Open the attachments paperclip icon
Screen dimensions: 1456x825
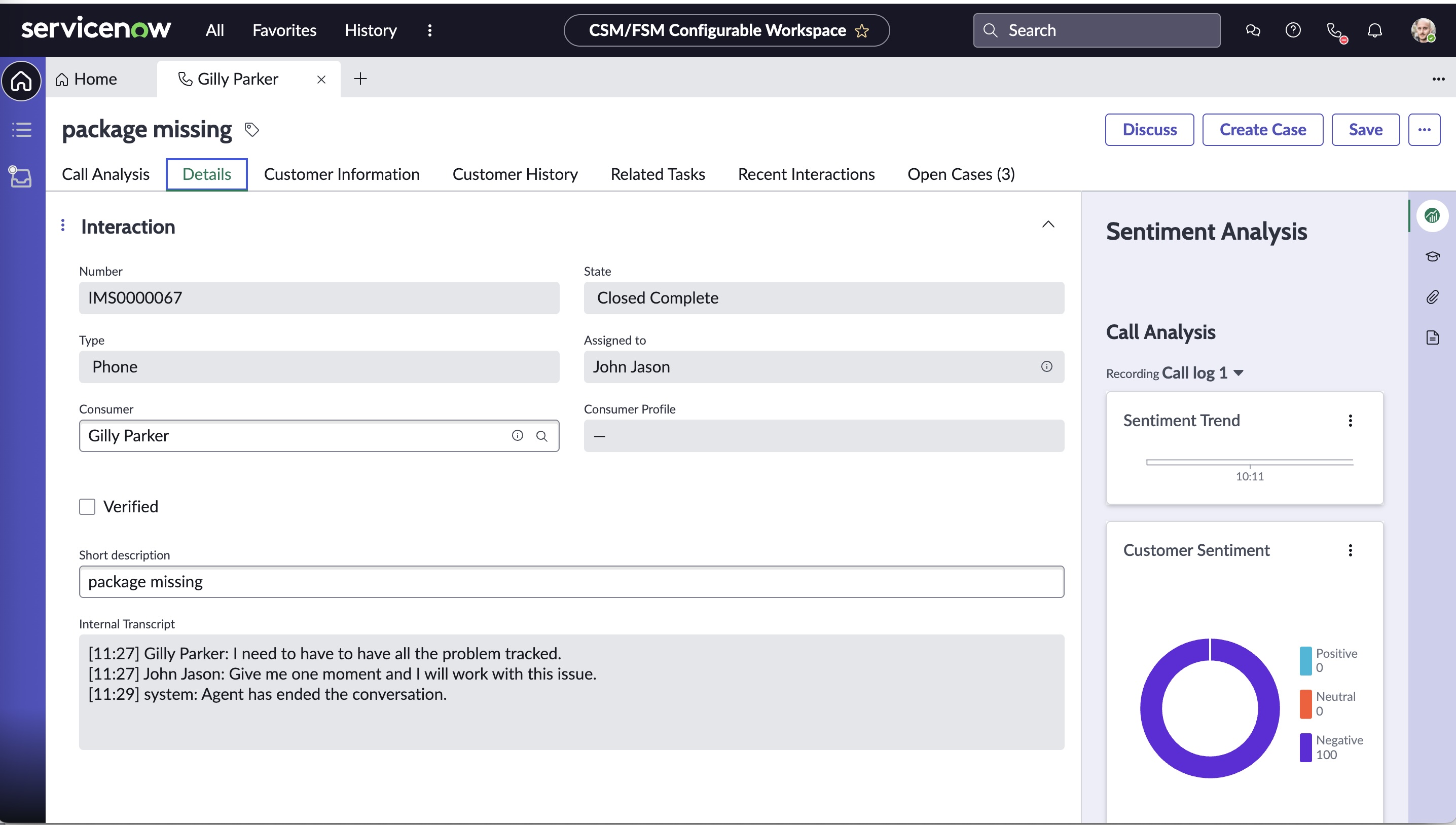tap(1432, 297)
